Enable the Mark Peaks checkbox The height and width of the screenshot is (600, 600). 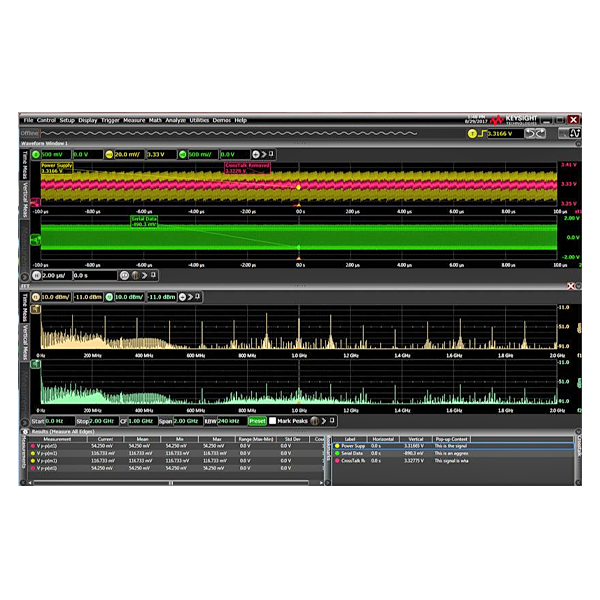(272, 421)
